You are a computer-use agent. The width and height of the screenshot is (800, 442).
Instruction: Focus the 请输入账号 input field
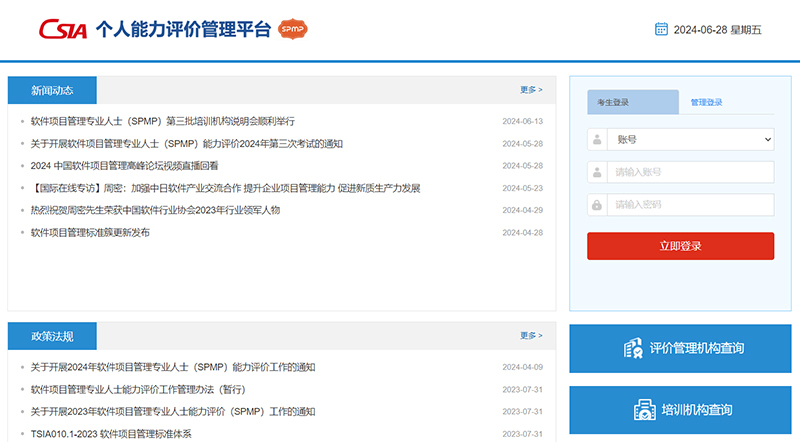[x=690, y=172]
